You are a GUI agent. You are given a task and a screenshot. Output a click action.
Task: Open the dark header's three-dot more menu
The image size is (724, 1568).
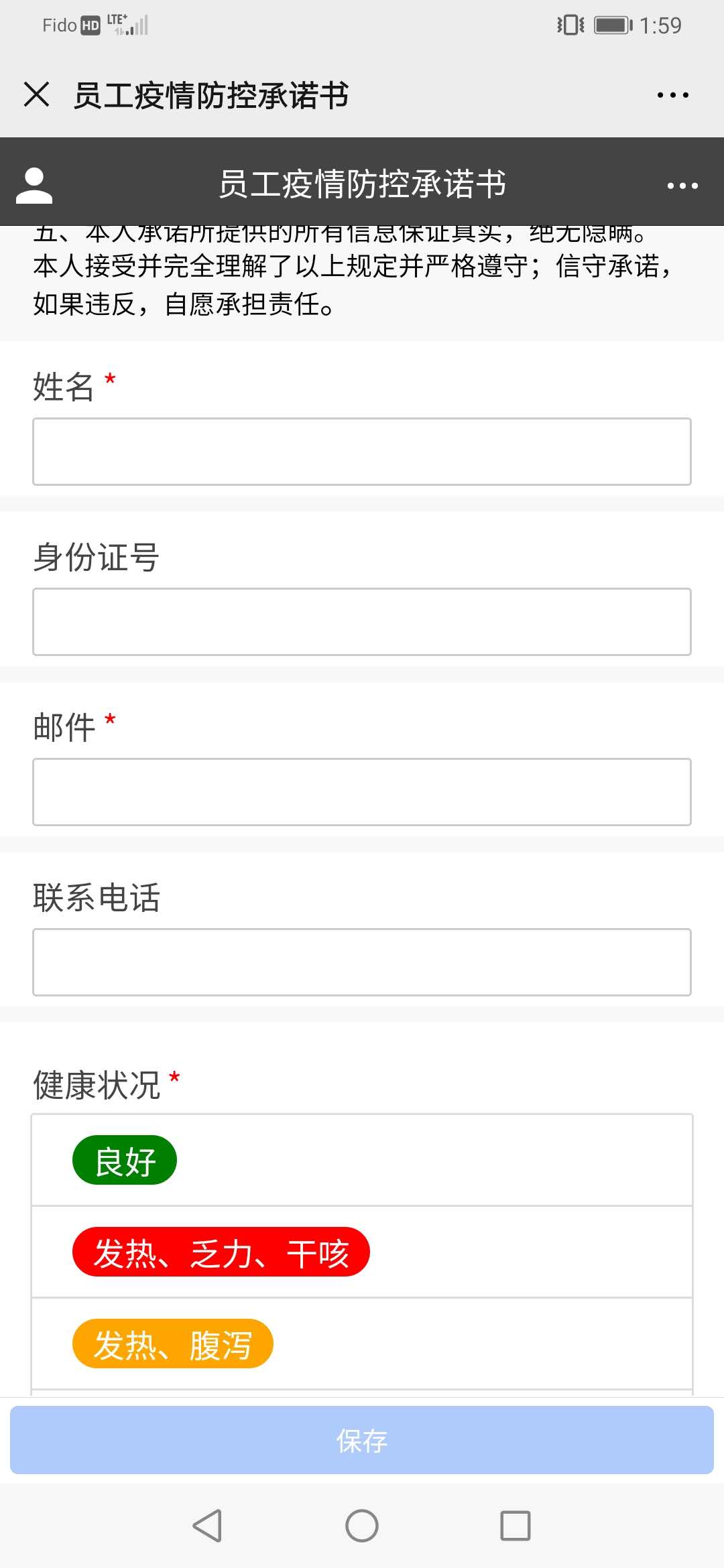(x=682, y=186)
